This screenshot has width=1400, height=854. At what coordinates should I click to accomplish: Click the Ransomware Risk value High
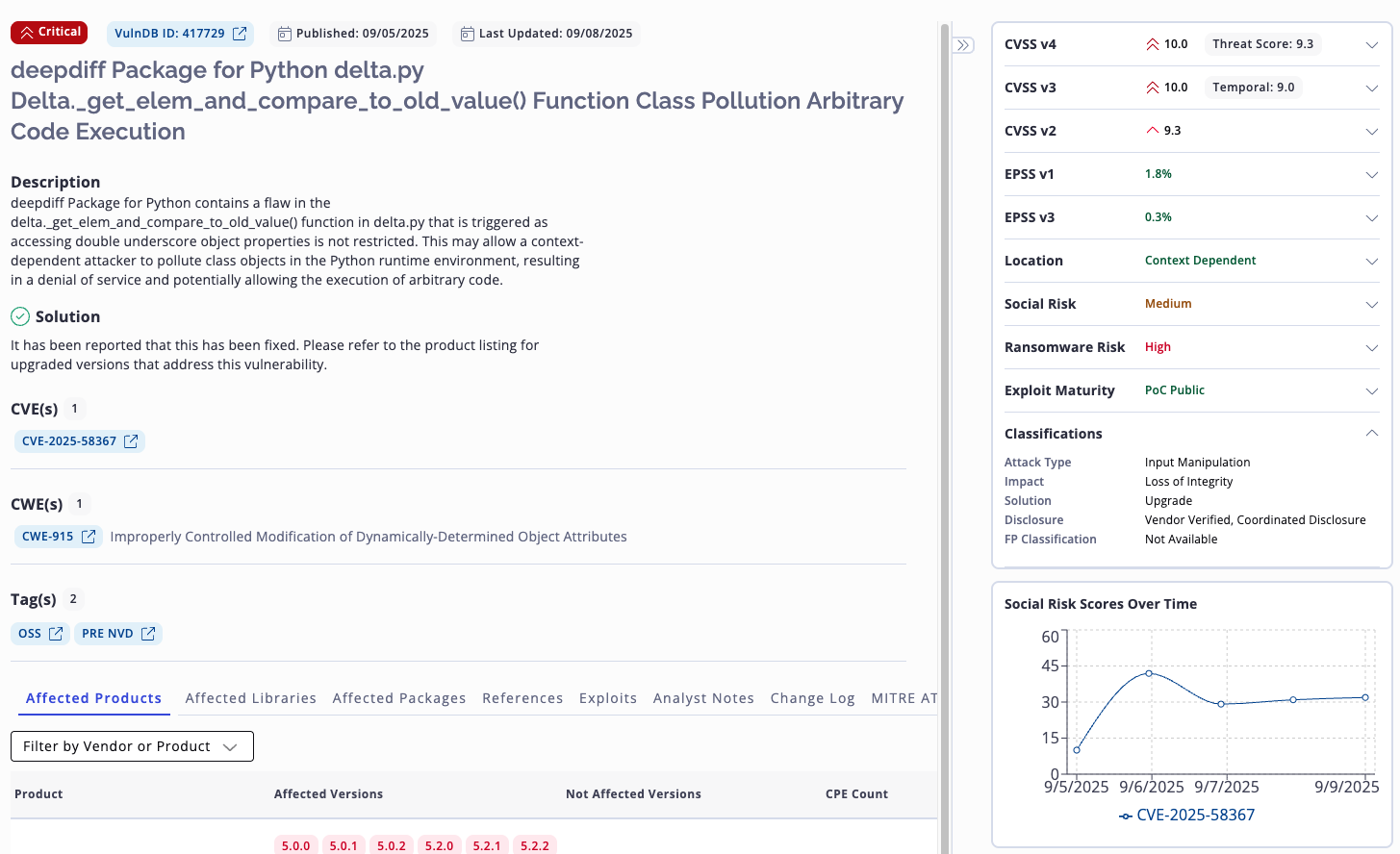point(1158,347)
